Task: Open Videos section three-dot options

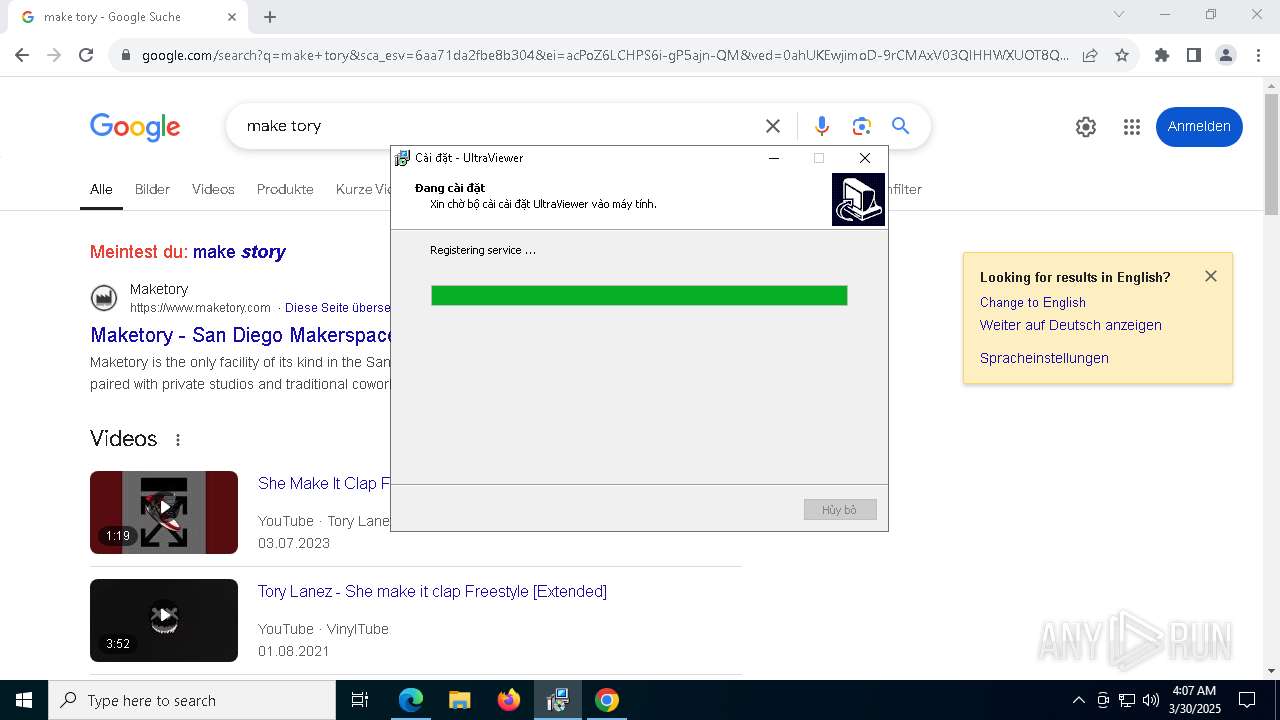Action: click(x=178, y=440)
